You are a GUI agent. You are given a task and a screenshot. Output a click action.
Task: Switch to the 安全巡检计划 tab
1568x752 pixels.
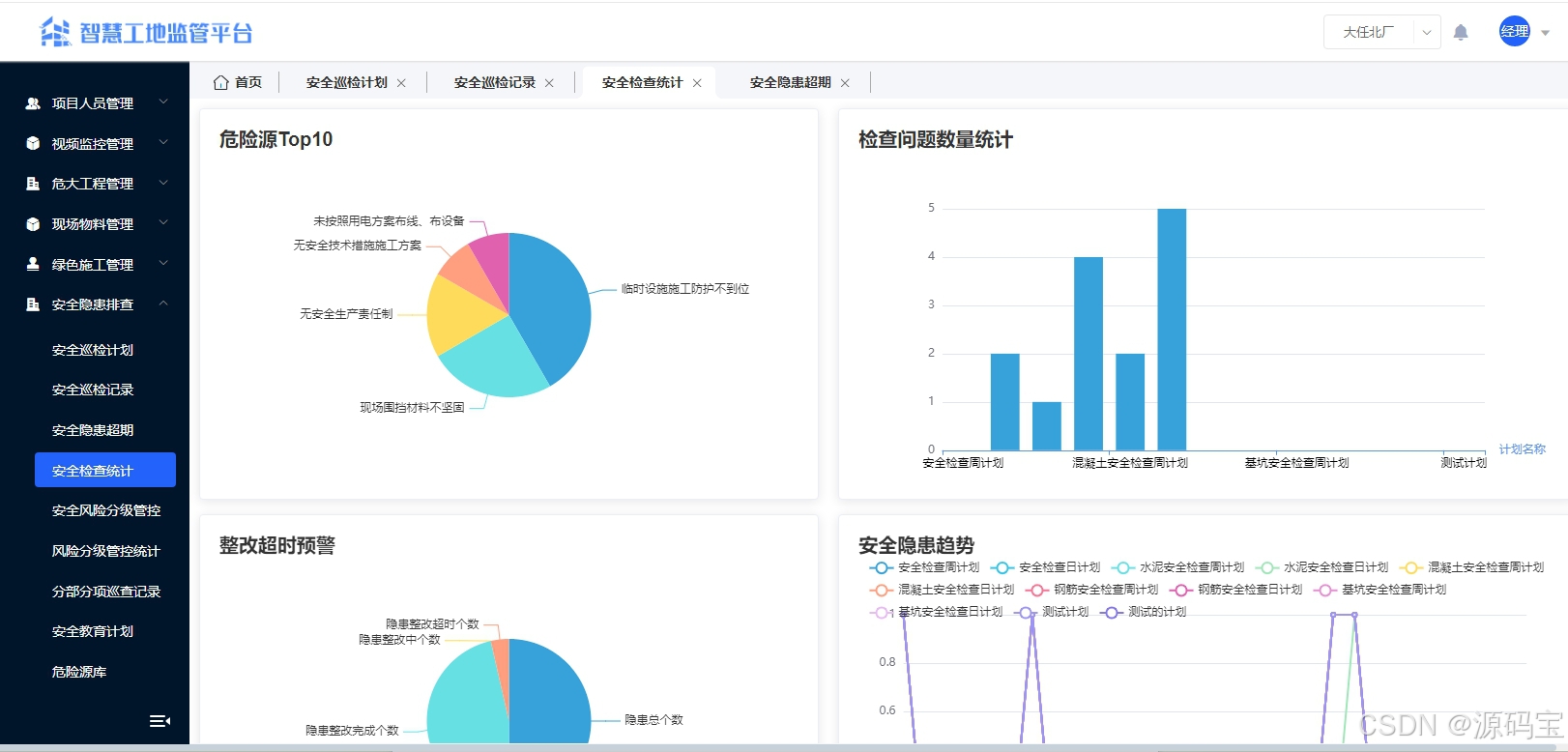coord(346,82)
